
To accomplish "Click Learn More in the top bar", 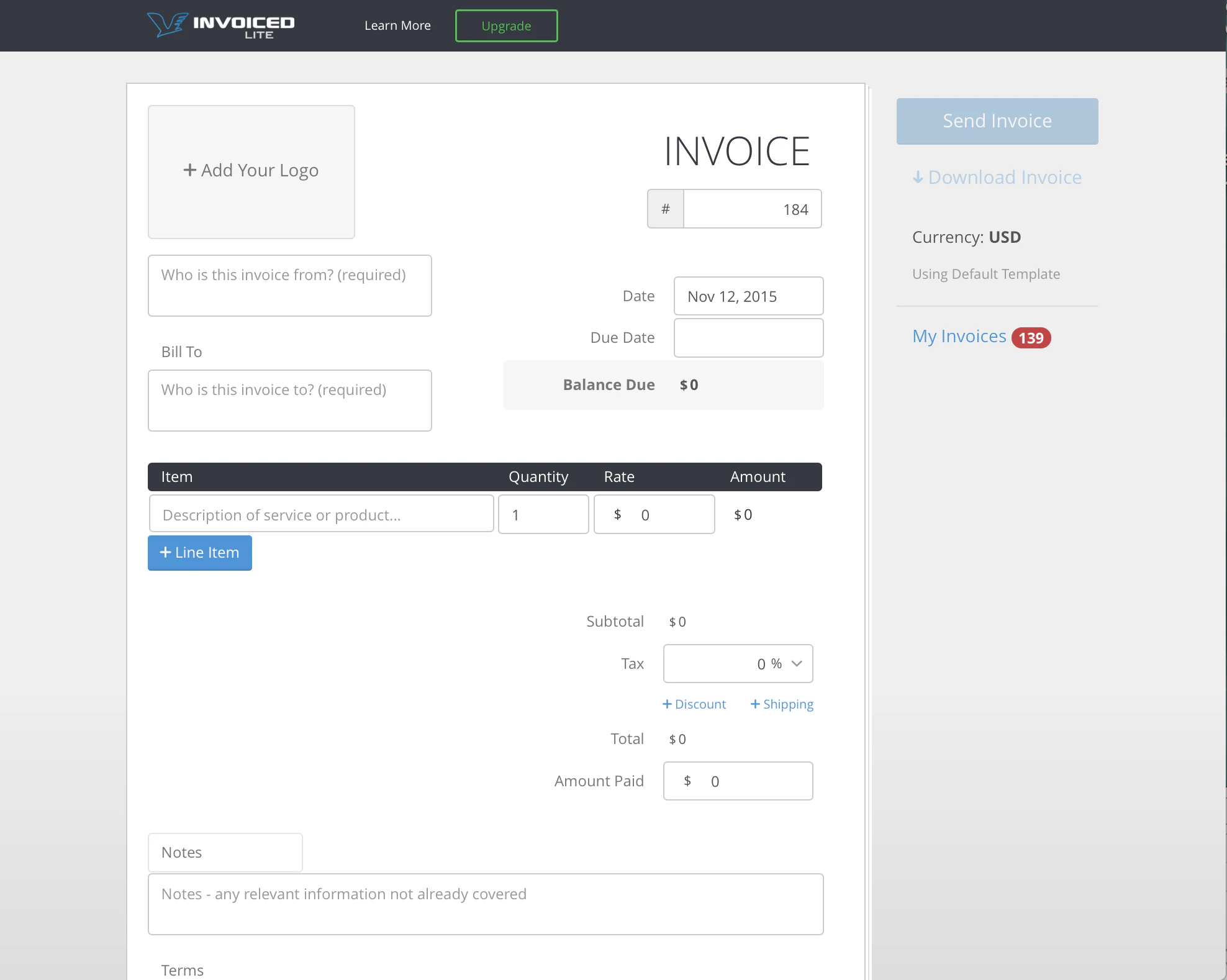I will point(397,25).
